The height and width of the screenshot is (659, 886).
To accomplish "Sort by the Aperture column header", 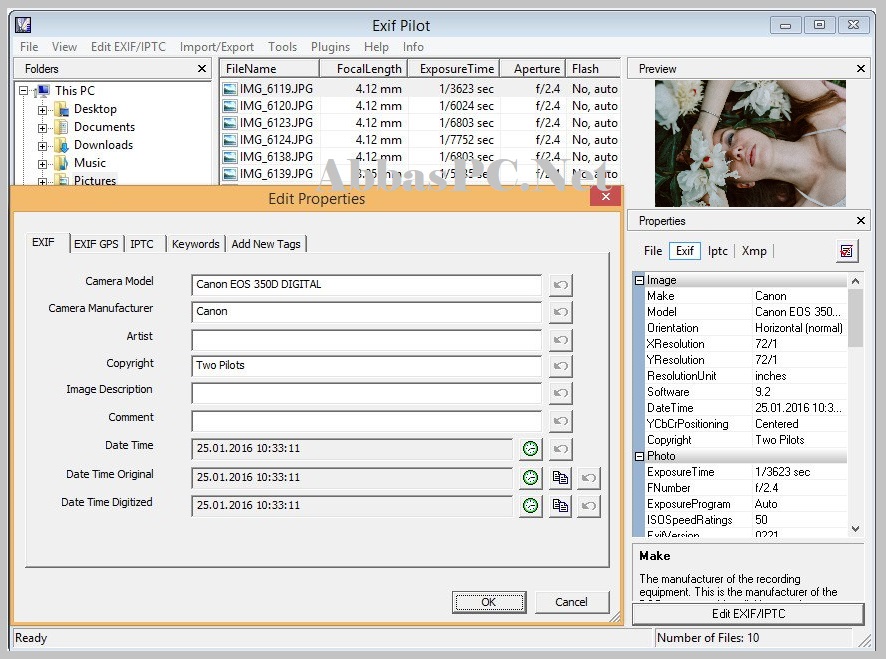I will (x=533, y=68).
